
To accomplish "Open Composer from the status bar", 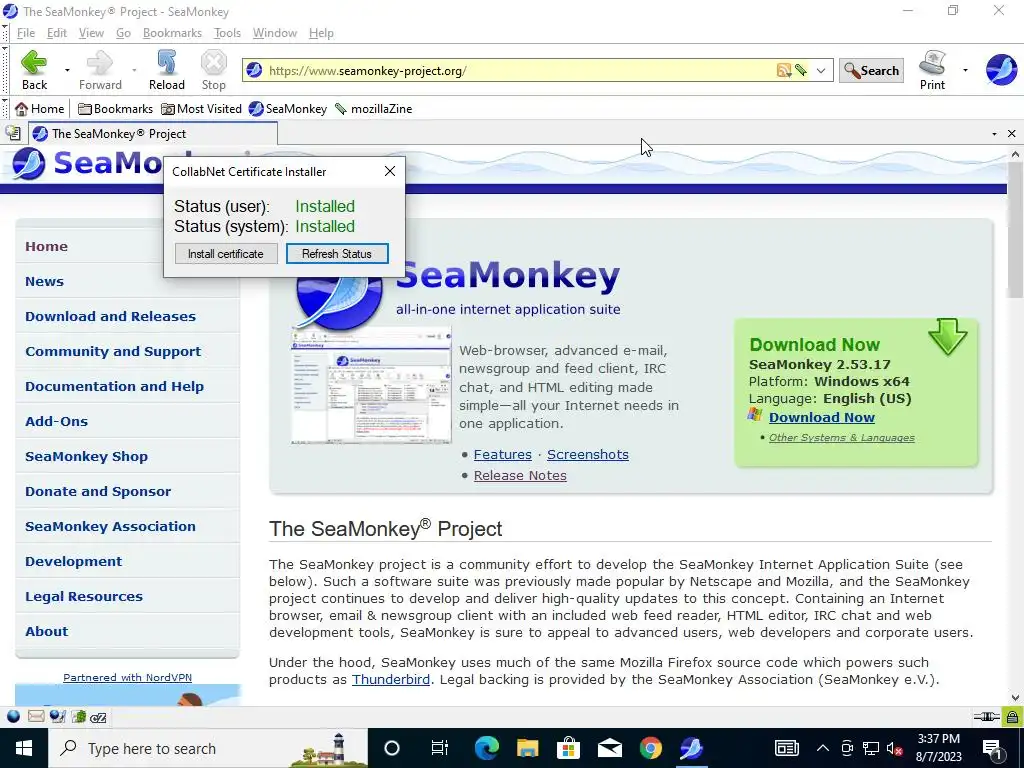I will pos(57,717).
